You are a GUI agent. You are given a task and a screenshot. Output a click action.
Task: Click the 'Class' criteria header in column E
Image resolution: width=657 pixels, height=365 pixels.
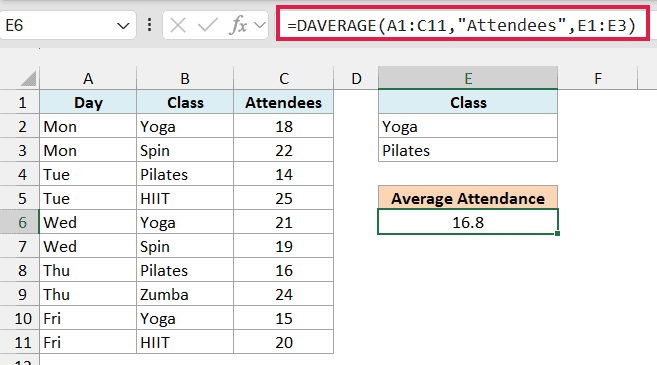(x=468, y=103)
